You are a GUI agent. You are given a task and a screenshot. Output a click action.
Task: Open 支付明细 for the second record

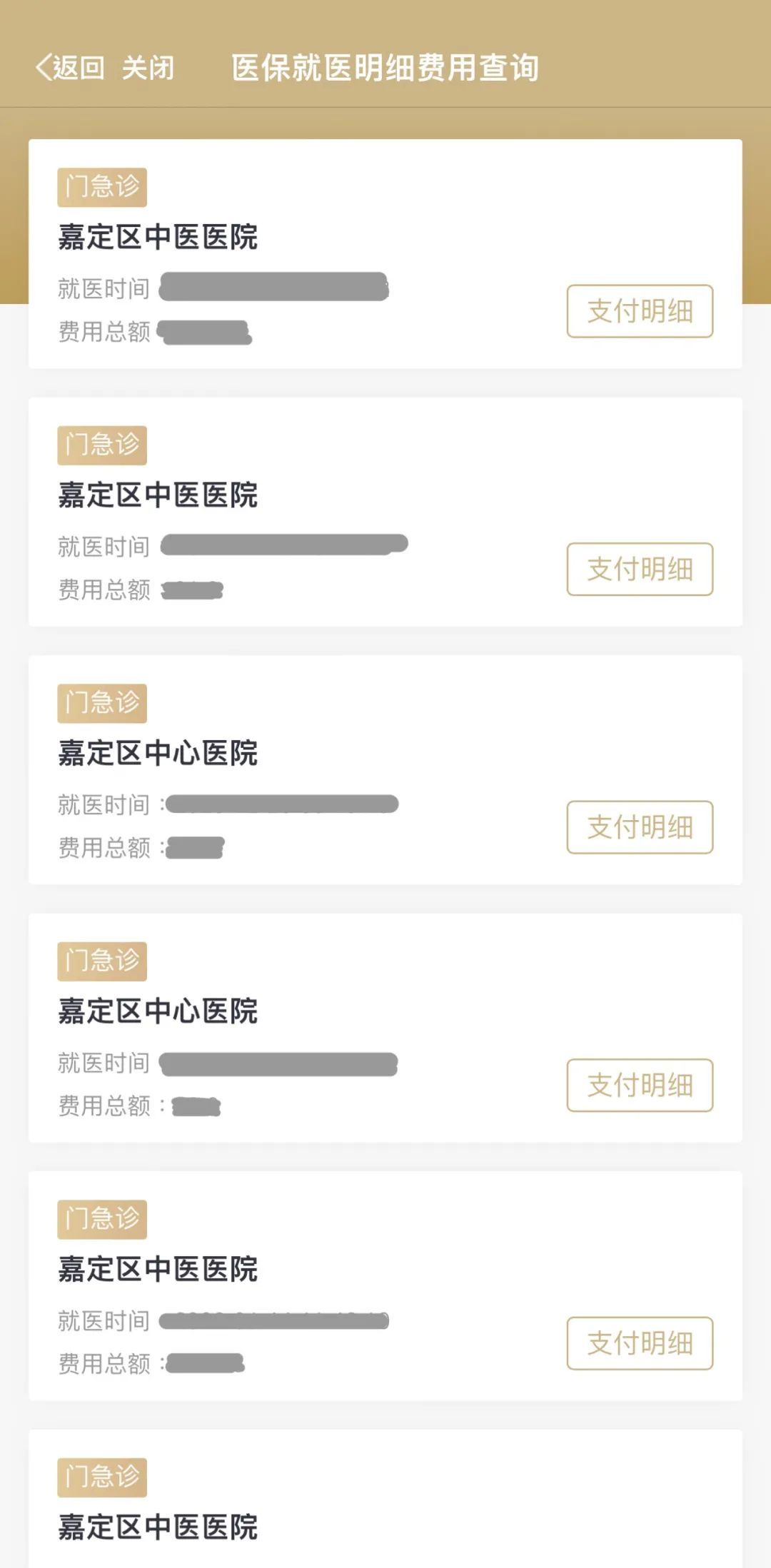tap(640, 570)
